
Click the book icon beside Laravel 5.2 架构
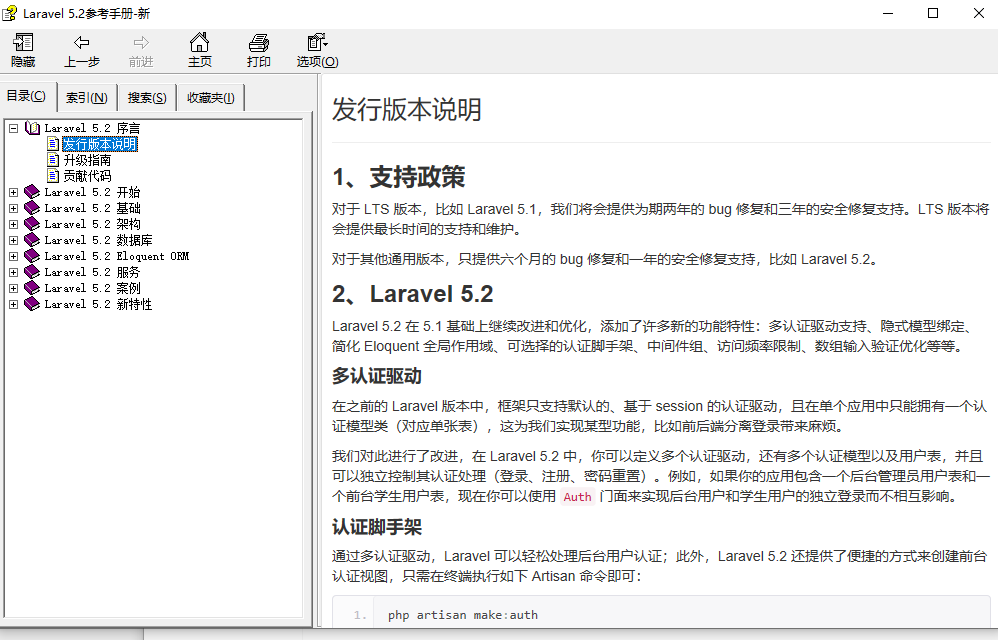tap(30, 223)
